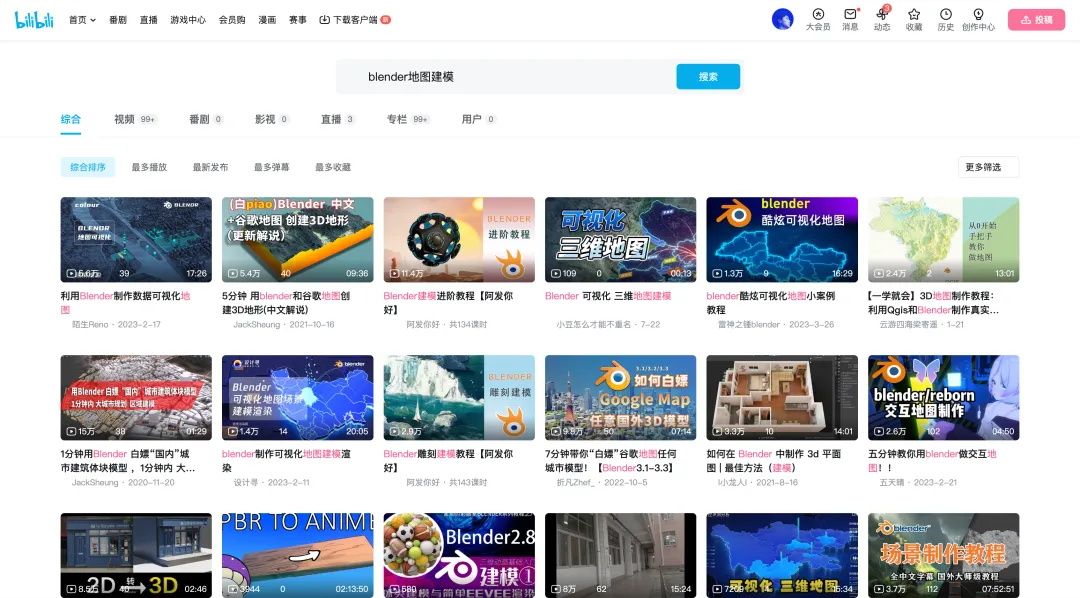Open the 番剧 nav menu item
Screen dimensions: 1080x598
tap(118, 20)
